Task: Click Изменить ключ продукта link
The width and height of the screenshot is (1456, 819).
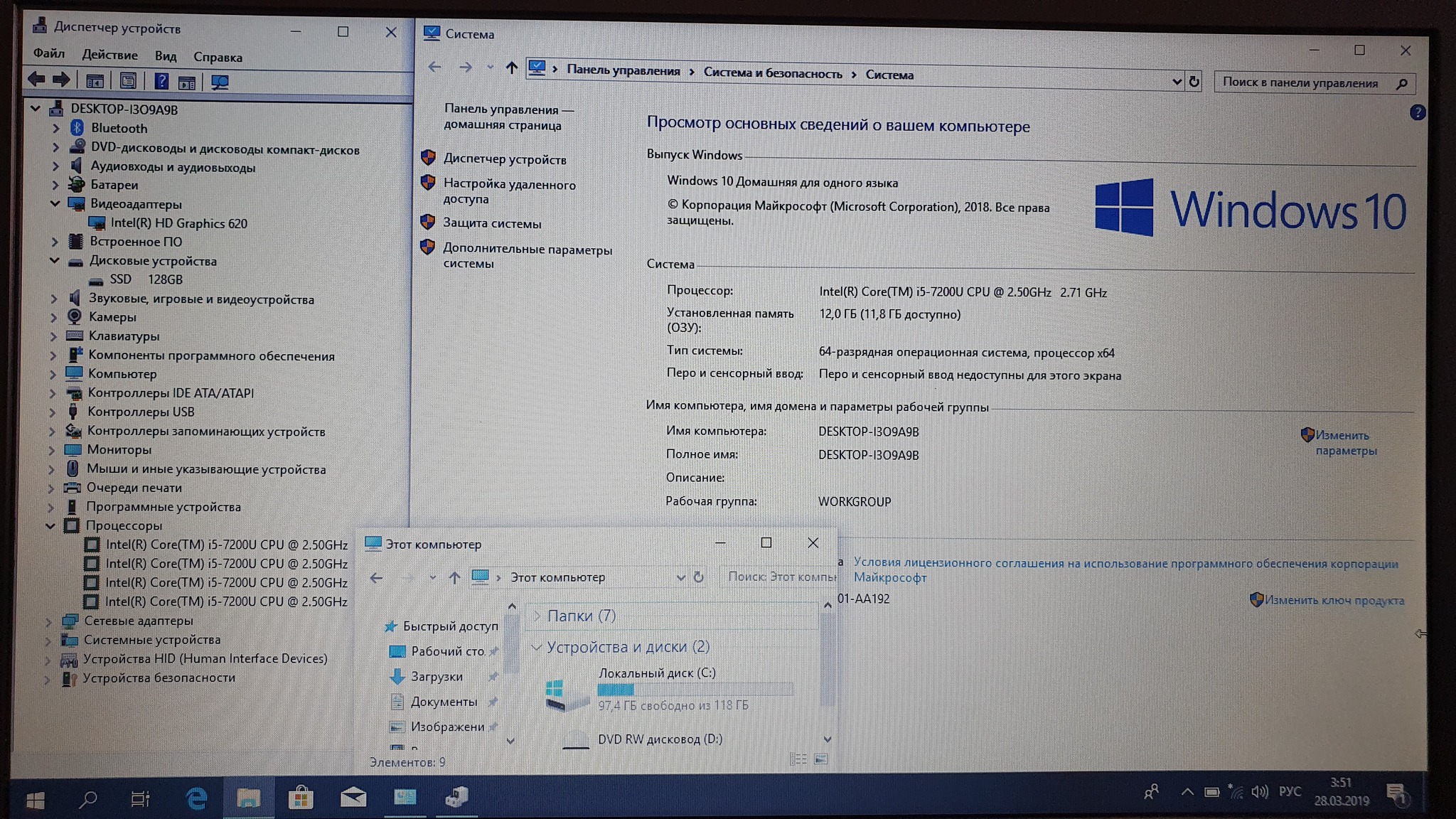Action: [1334, 600]
